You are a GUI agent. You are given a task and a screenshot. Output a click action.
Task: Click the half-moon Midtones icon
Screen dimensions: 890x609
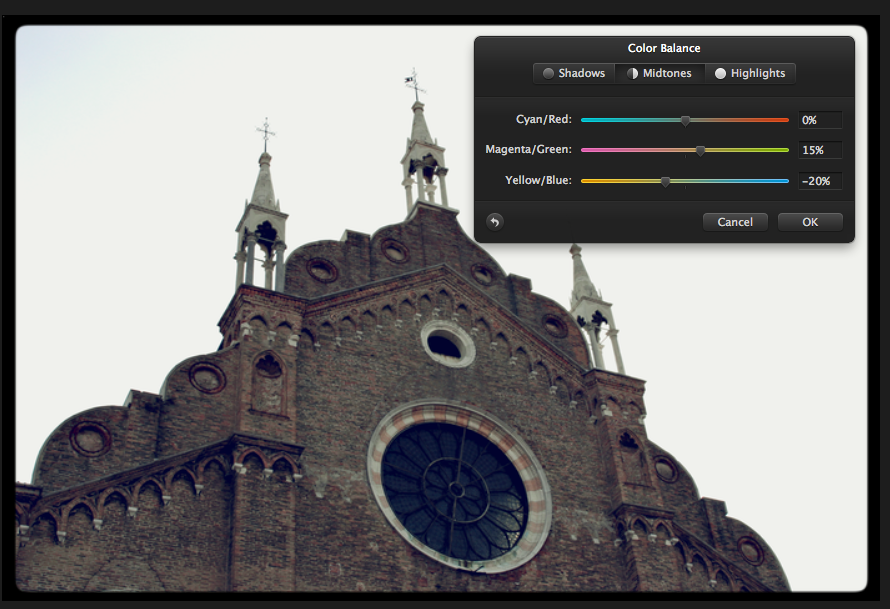tap(632, 72)
